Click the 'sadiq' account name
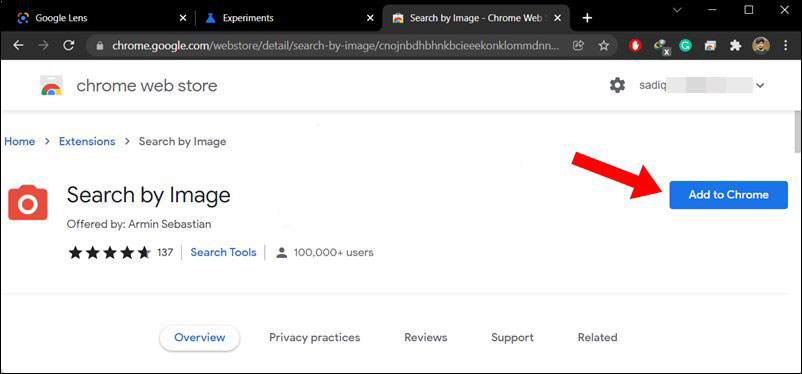 click(653, 85)
